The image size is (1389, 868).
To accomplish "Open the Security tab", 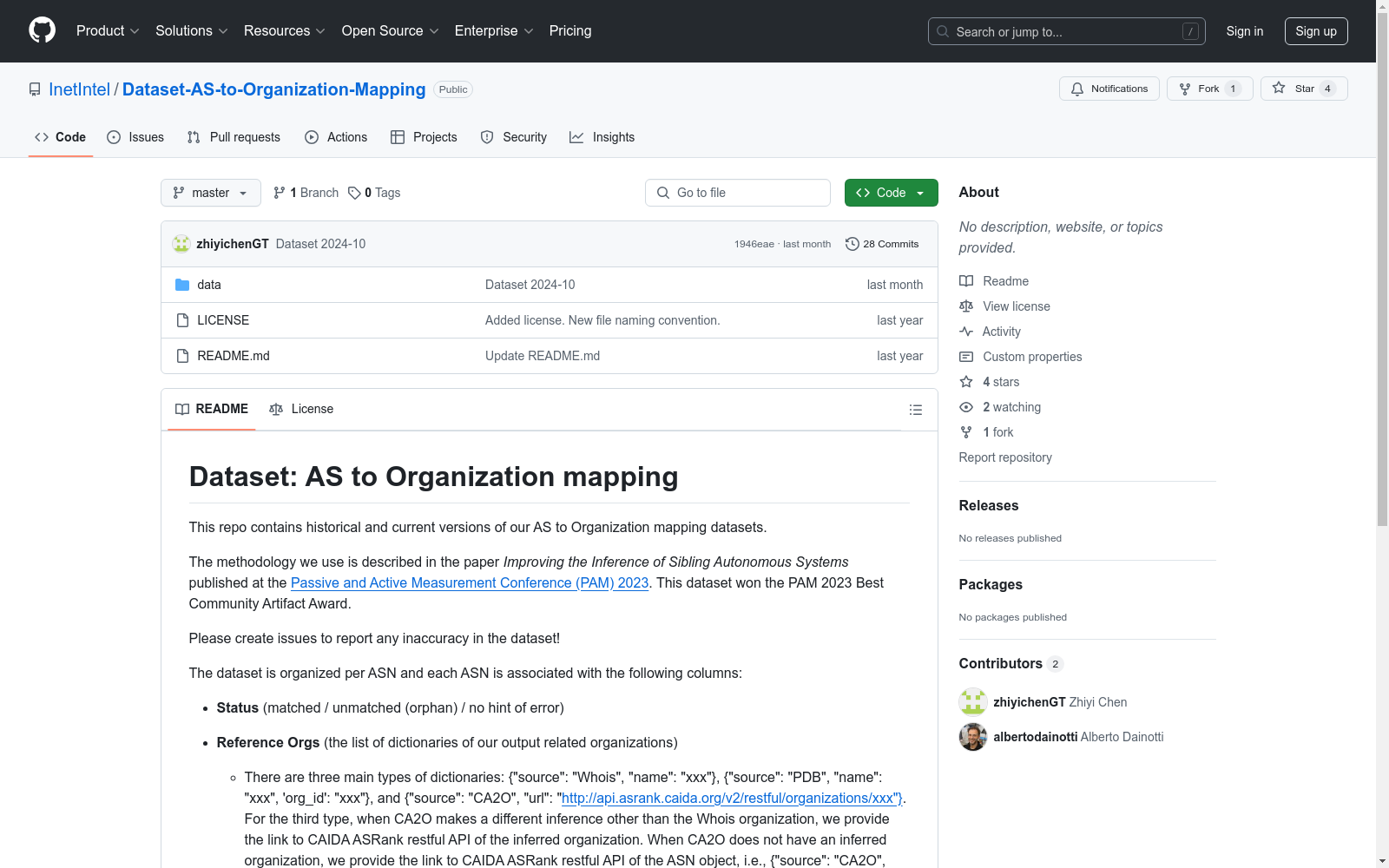I will (514, 137).
